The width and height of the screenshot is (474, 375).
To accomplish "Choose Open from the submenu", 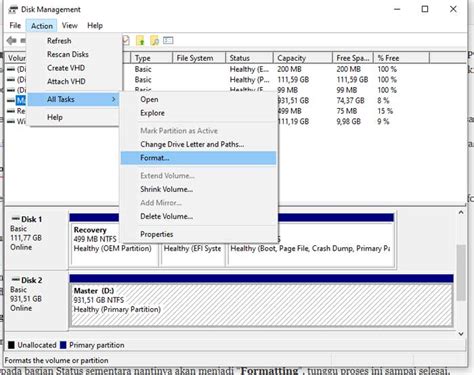I will tap(199, 99).
